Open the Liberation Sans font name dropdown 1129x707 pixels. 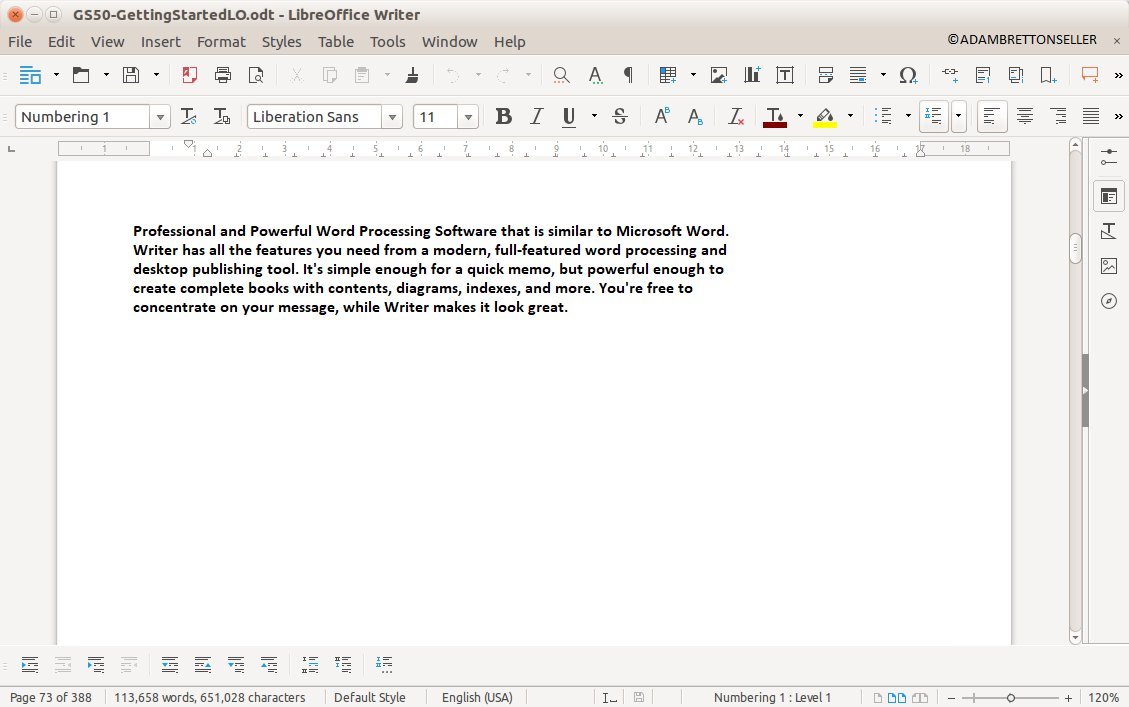tap(392, 117)
